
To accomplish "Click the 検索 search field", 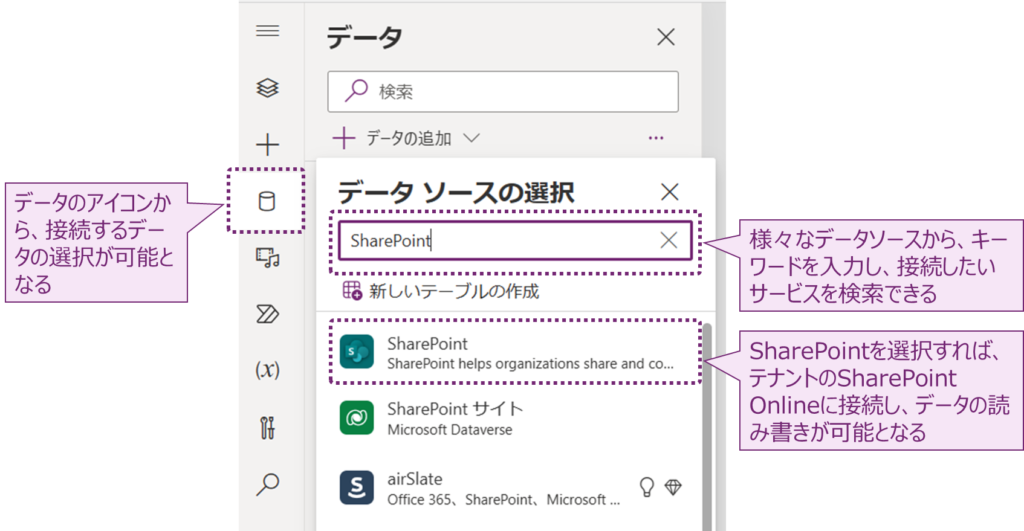I will click(x=503, y=91).
